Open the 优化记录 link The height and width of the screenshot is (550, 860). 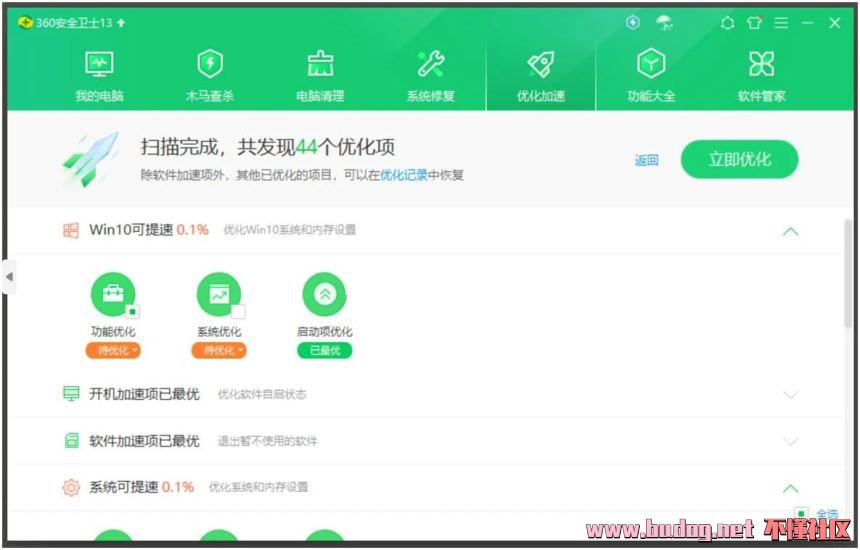point(404,175)
